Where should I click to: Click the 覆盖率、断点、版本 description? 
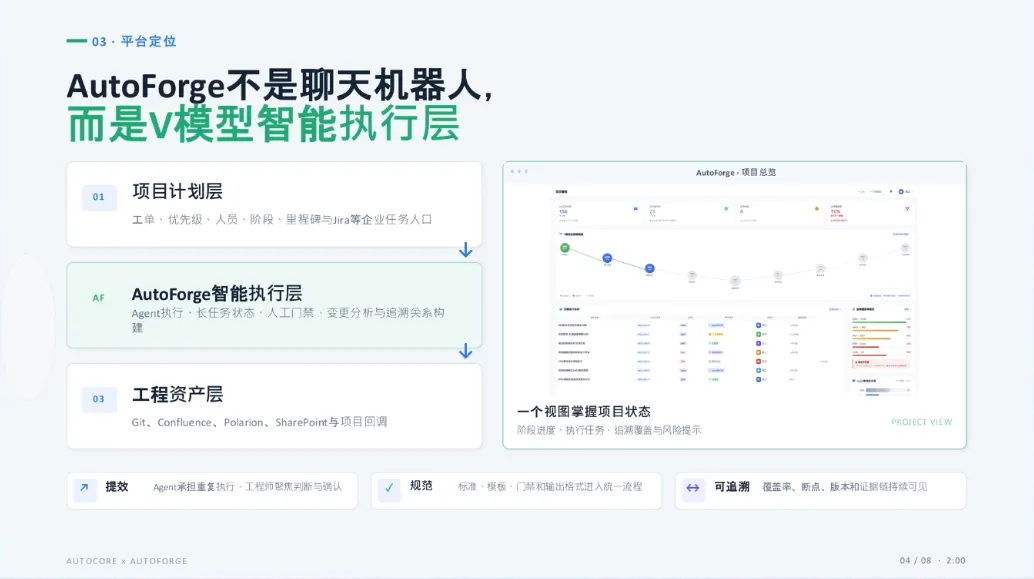(x=845, y=487)
